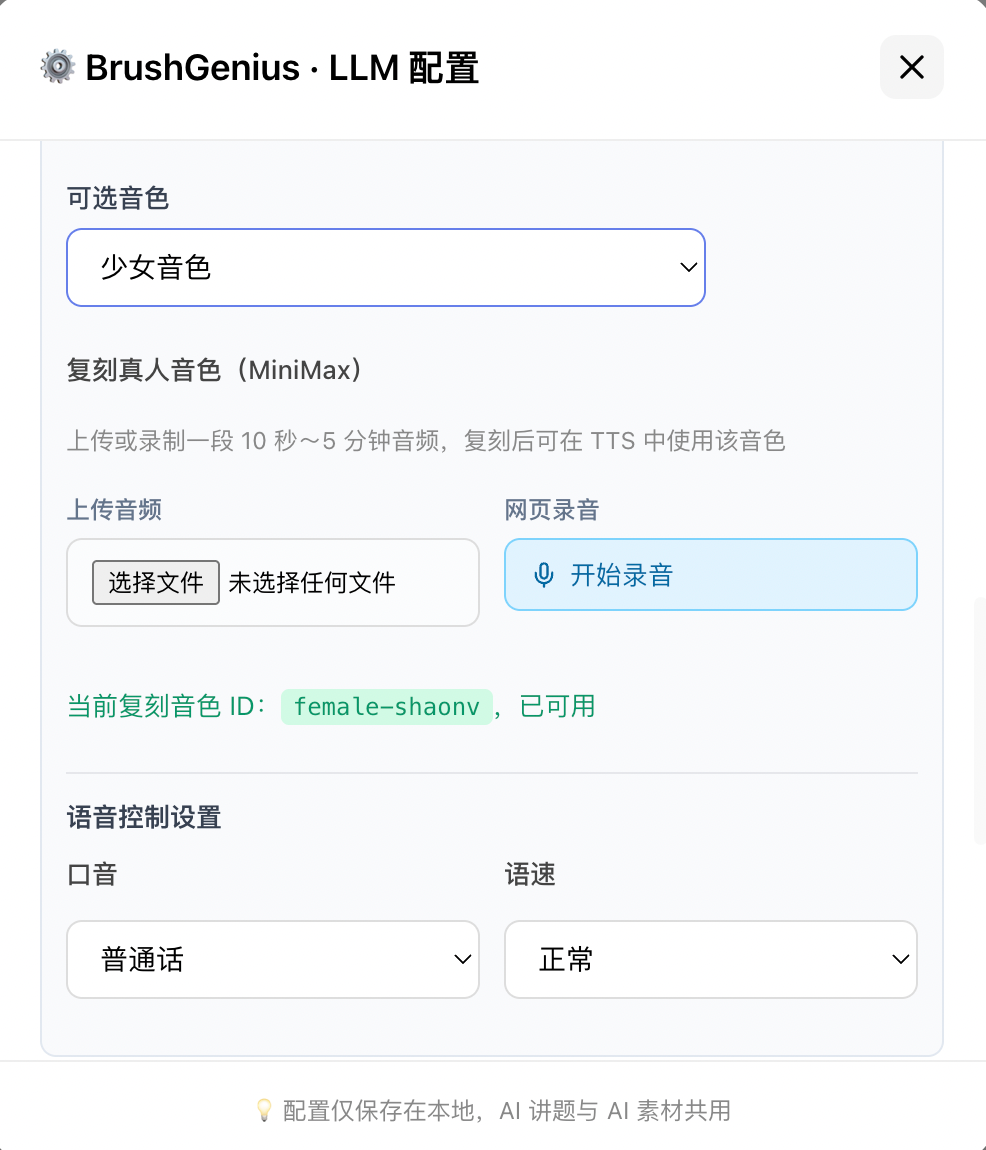Image resolution: width=986 pixels, height=1150 pixels.
Task: Click the 可选音色 field label
Action: click(x=118, y=199)
